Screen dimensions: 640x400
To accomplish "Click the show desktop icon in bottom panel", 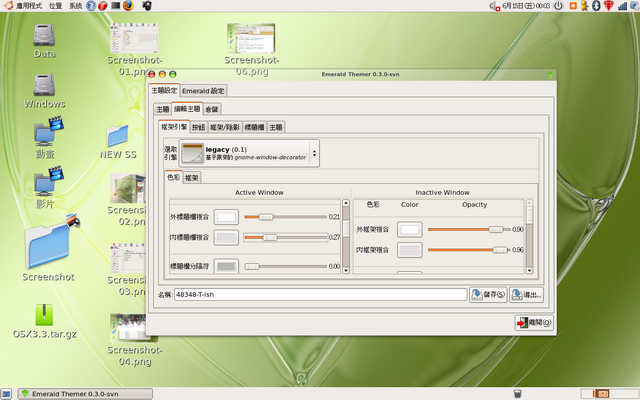I will click(7, 394).
